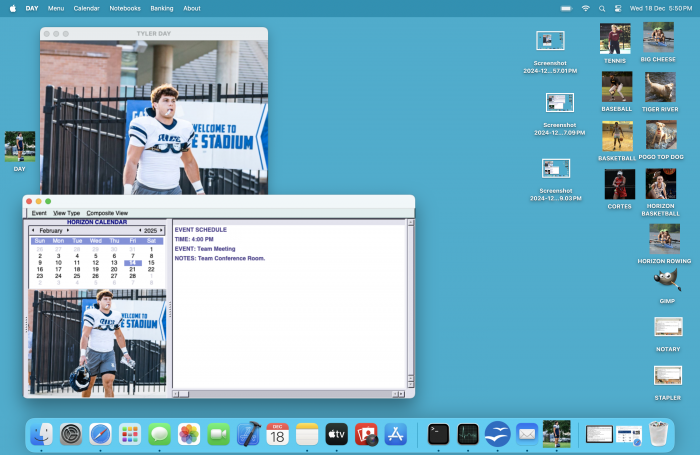Advance to next month after February
Screen dimensions: 700x455
pyautogui.click(x=68, y=230)
